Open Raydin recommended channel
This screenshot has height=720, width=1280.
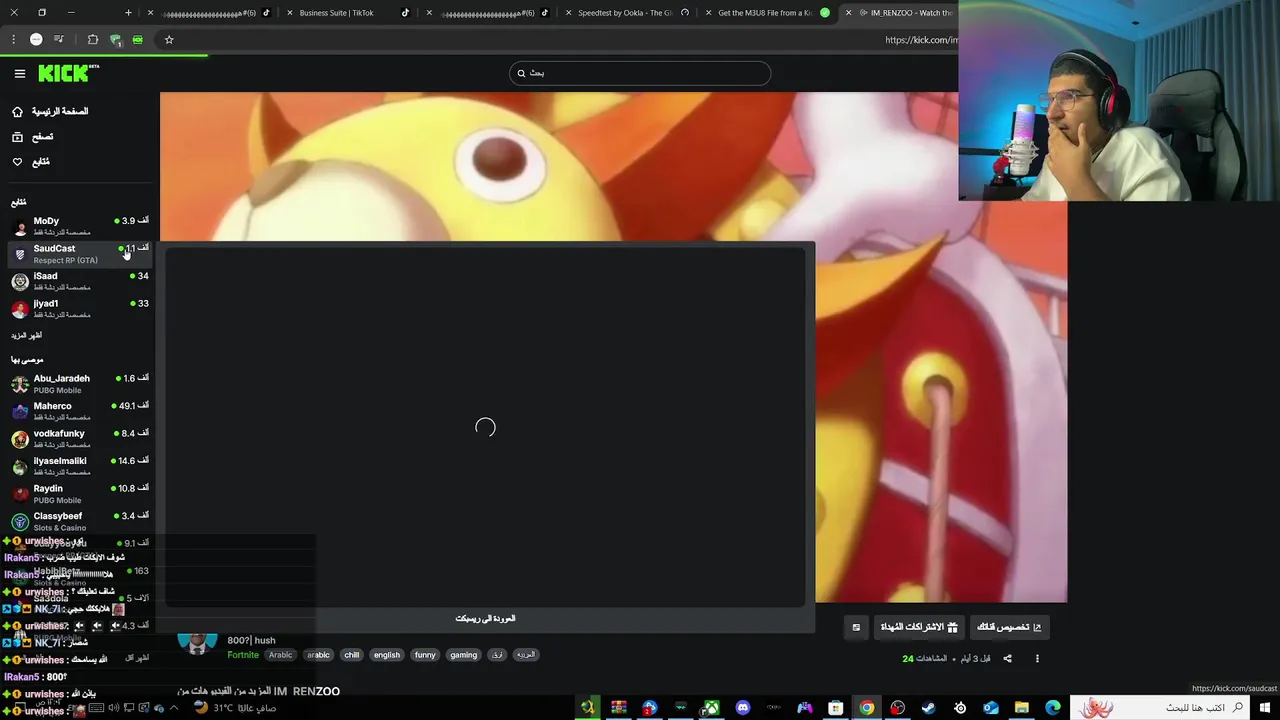80,494
